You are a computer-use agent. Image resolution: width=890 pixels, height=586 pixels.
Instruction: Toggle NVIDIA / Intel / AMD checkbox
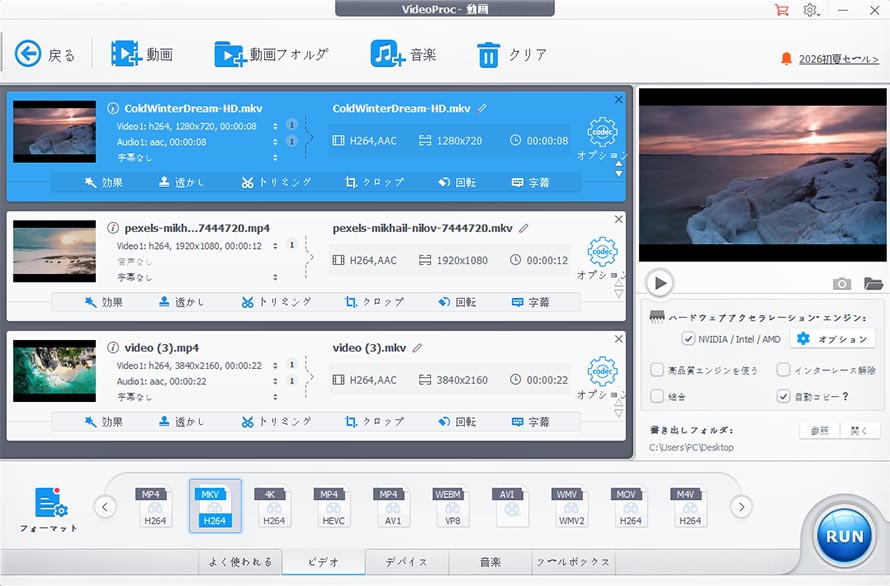[x=688, y=339]
